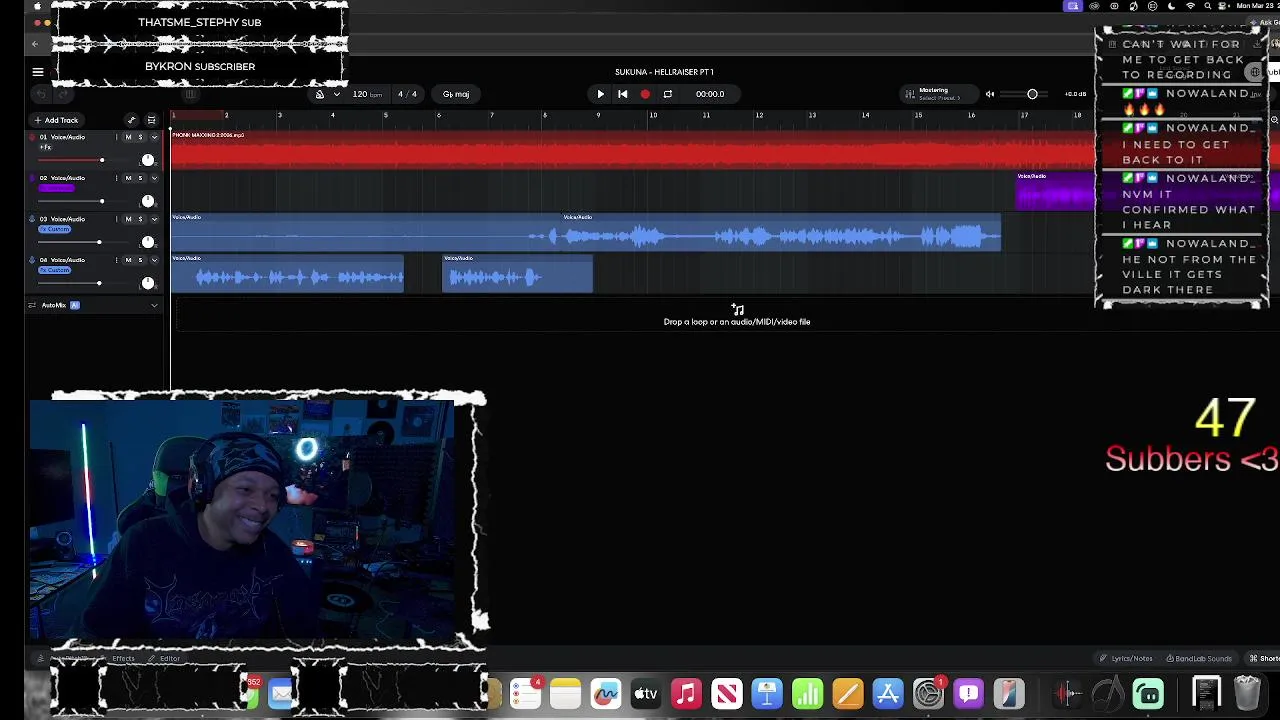The image size is (1280, 720).
Task: Click the track view options icon
Action: (x=151, y=120)
